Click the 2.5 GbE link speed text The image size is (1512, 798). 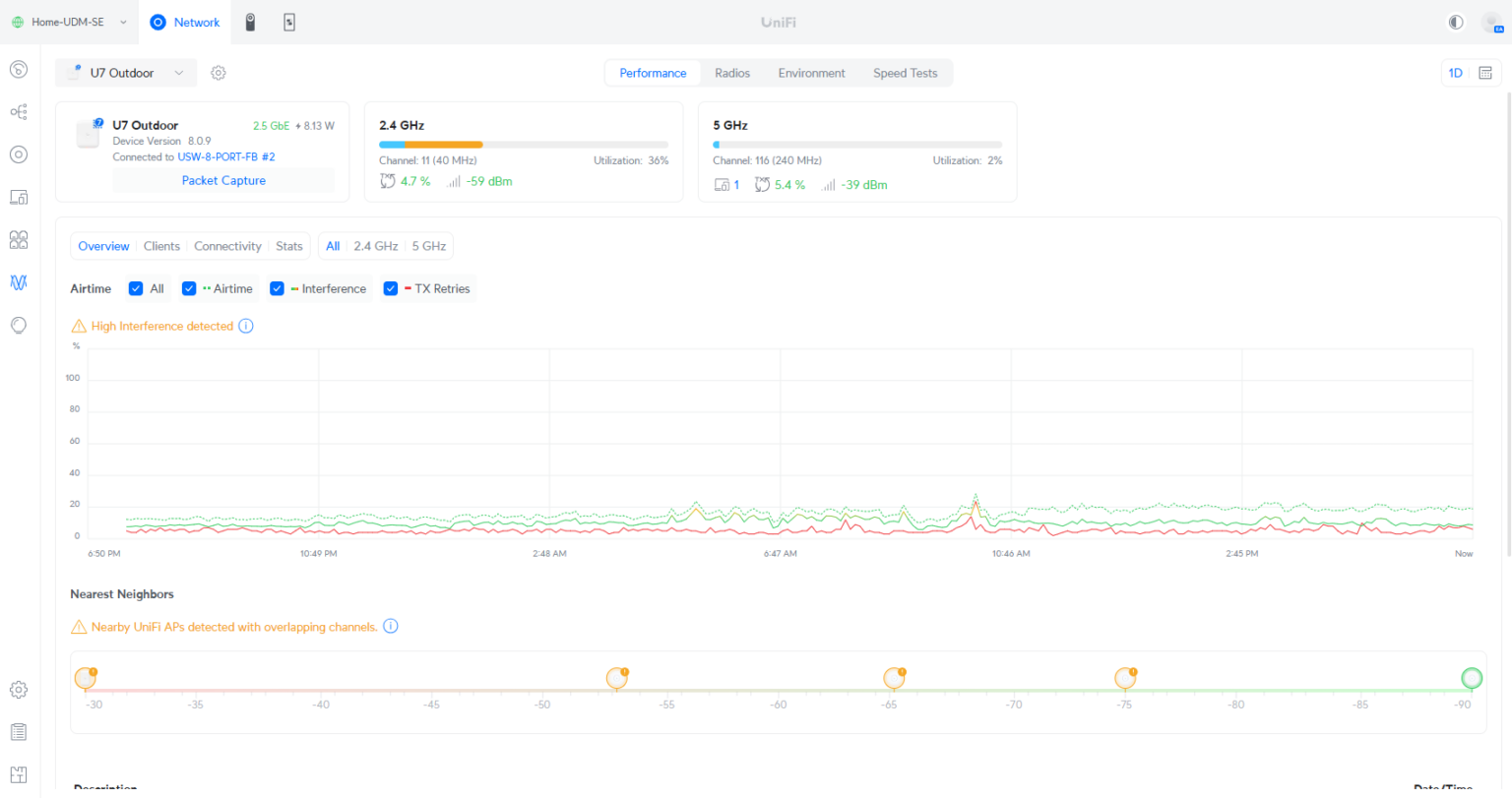point(271,126)
